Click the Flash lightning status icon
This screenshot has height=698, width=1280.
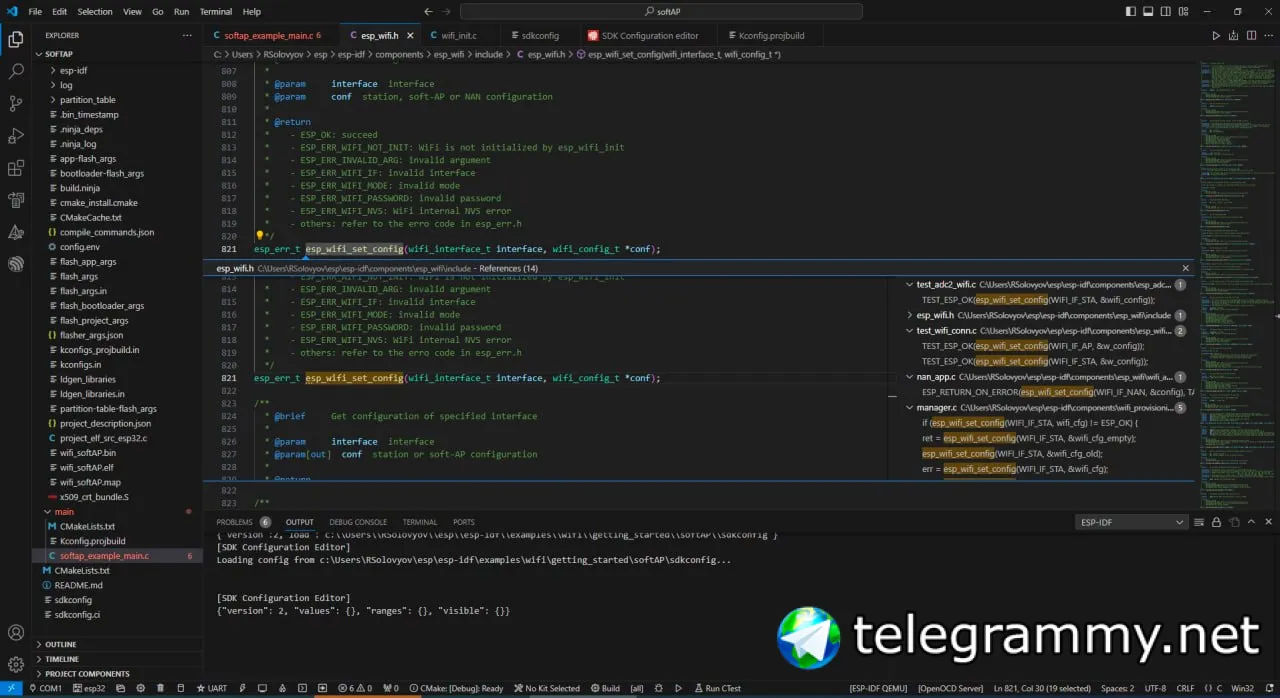coord(243,688)
